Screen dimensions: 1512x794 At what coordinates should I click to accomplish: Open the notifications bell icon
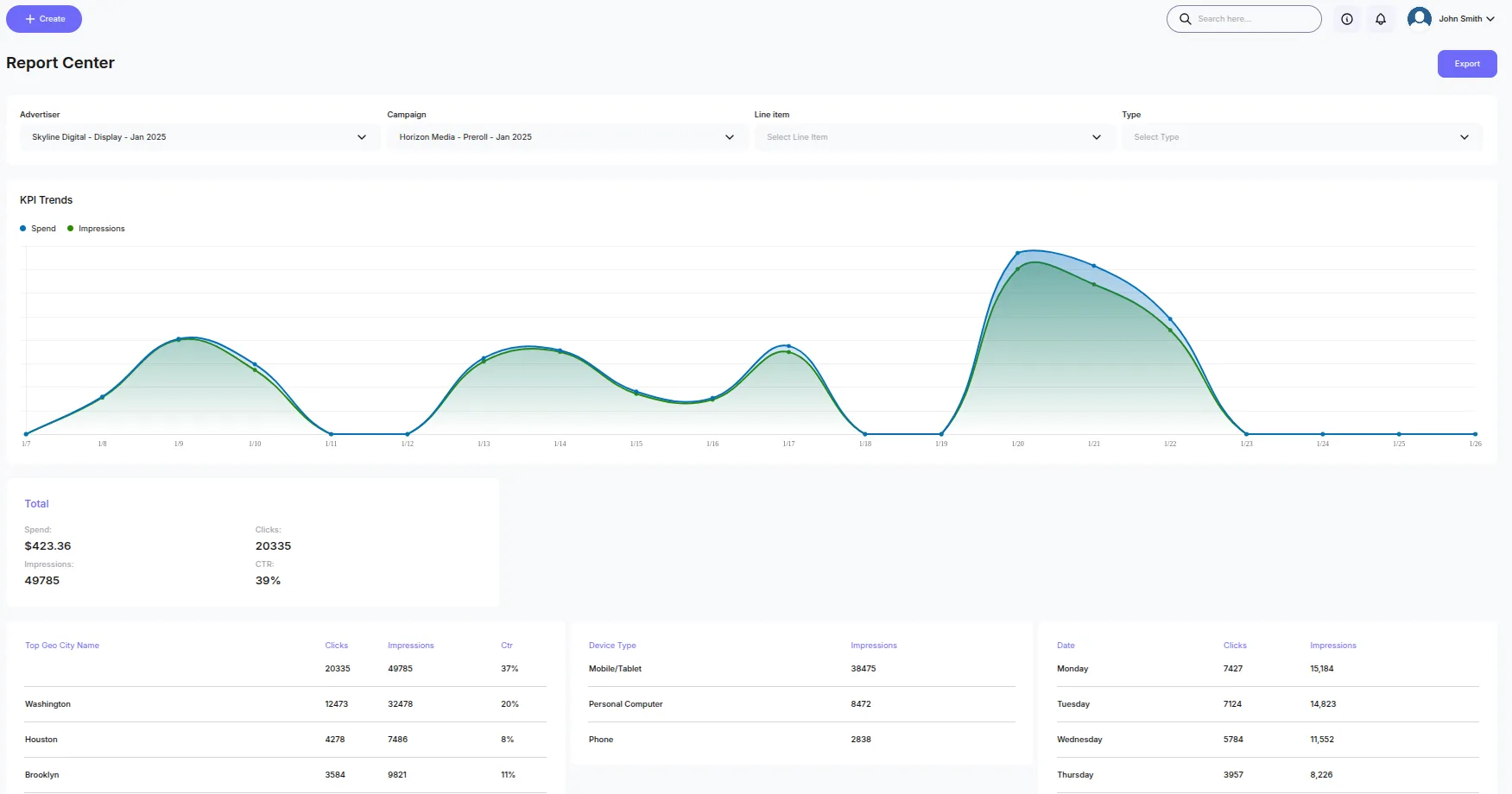point(1381,18)
